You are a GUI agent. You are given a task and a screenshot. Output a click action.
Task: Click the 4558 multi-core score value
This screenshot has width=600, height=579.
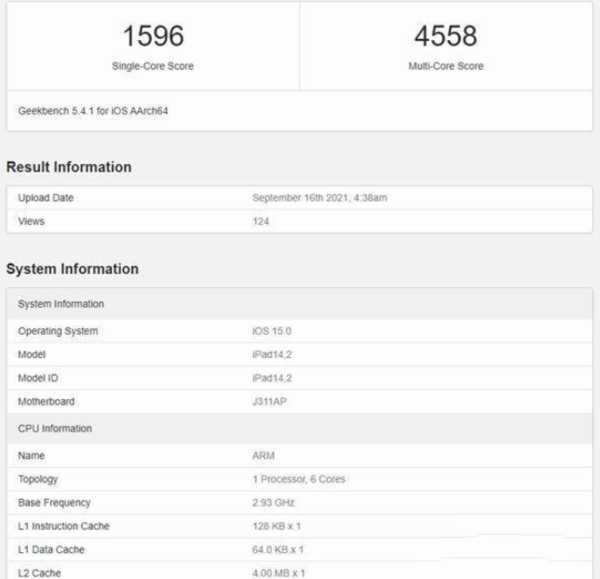click(448, 36)
